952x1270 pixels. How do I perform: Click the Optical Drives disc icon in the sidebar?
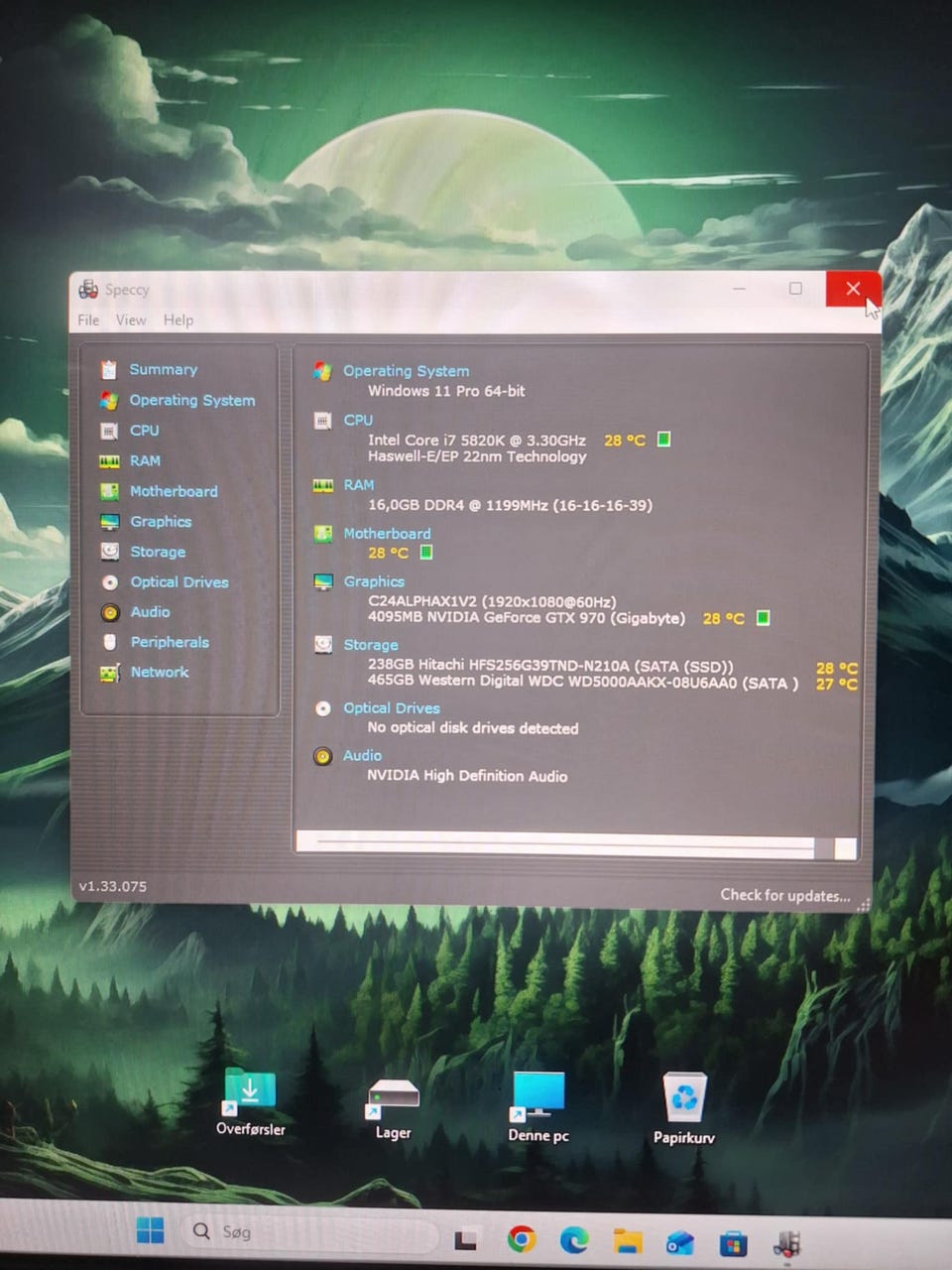[x=109, y=582]
